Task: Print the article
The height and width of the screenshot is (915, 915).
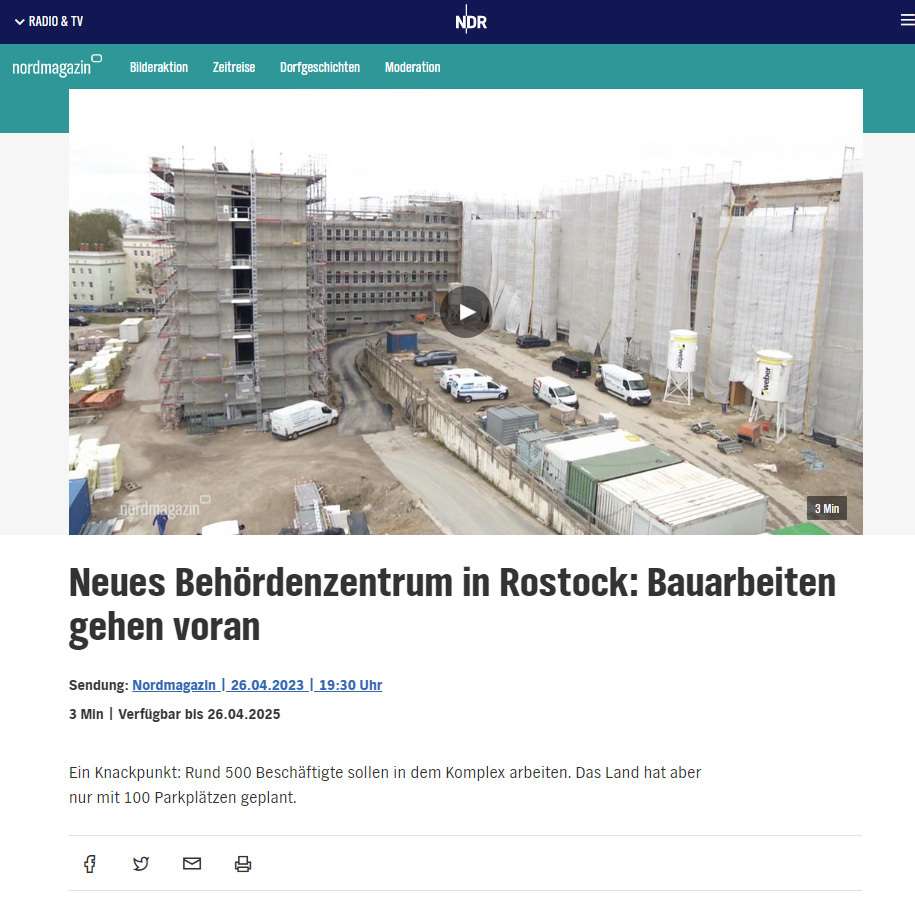Action: 243,863
